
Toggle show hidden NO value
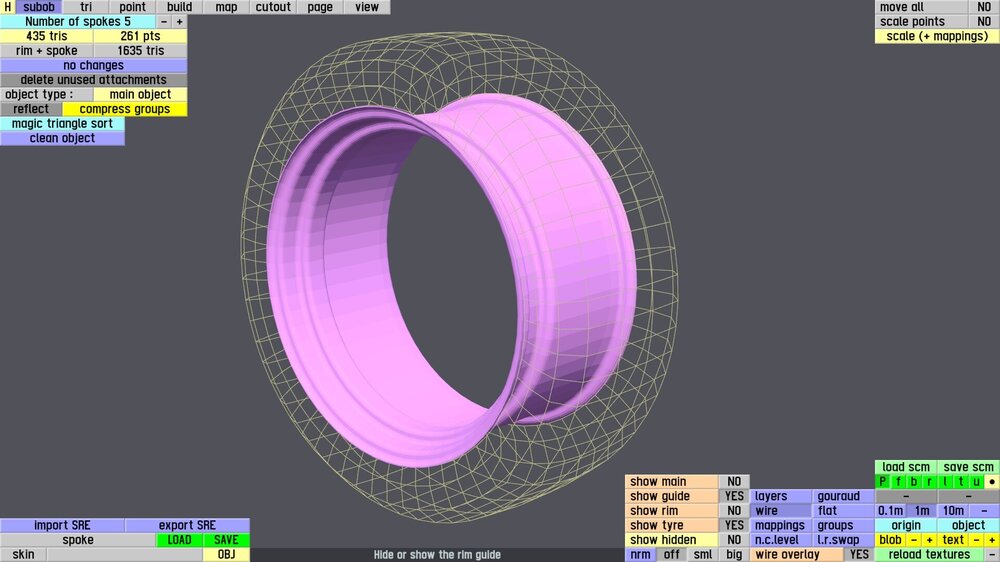[x=734, y=540]
